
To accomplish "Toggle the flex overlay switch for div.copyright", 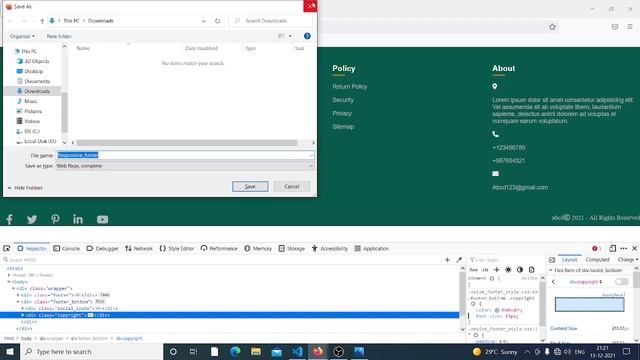I will point(622,282).
